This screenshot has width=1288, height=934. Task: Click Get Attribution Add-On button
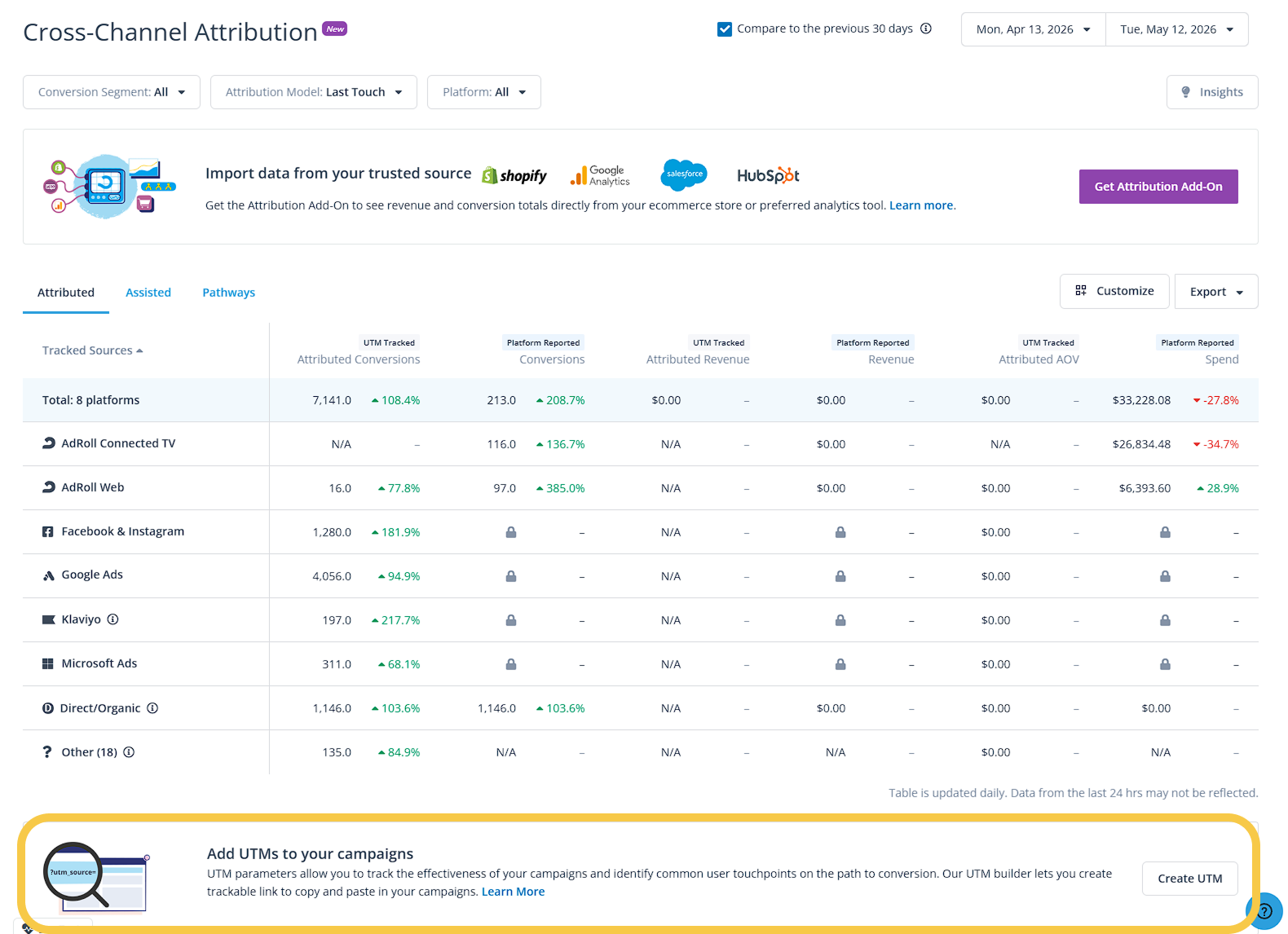1158,187
